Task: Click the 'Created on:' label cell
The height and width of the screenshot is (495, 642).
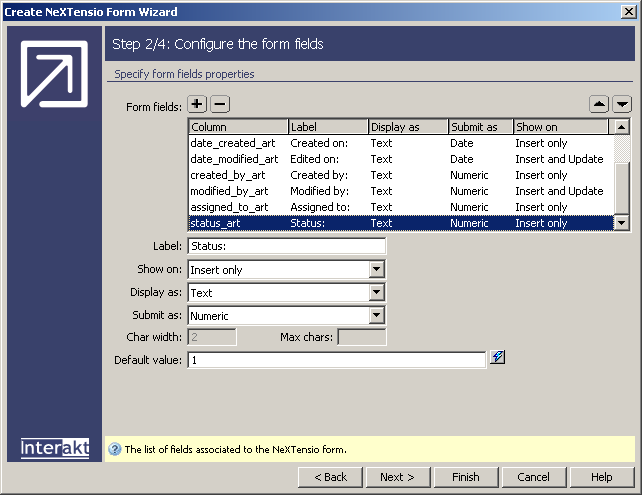Action: point(319,143)
